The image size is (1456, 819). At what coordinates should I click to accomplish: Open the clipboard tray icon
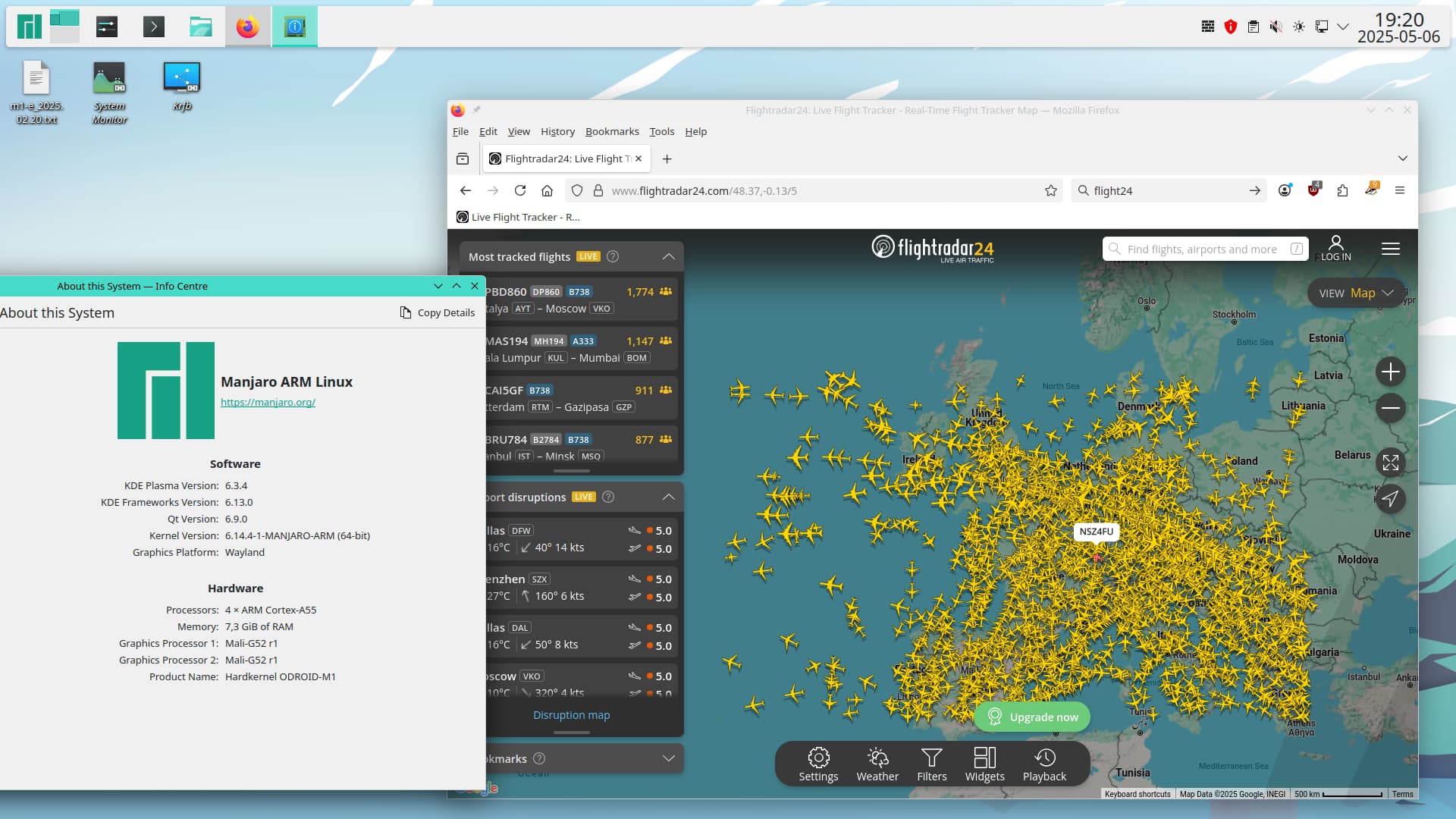[x=1254, y=27]
